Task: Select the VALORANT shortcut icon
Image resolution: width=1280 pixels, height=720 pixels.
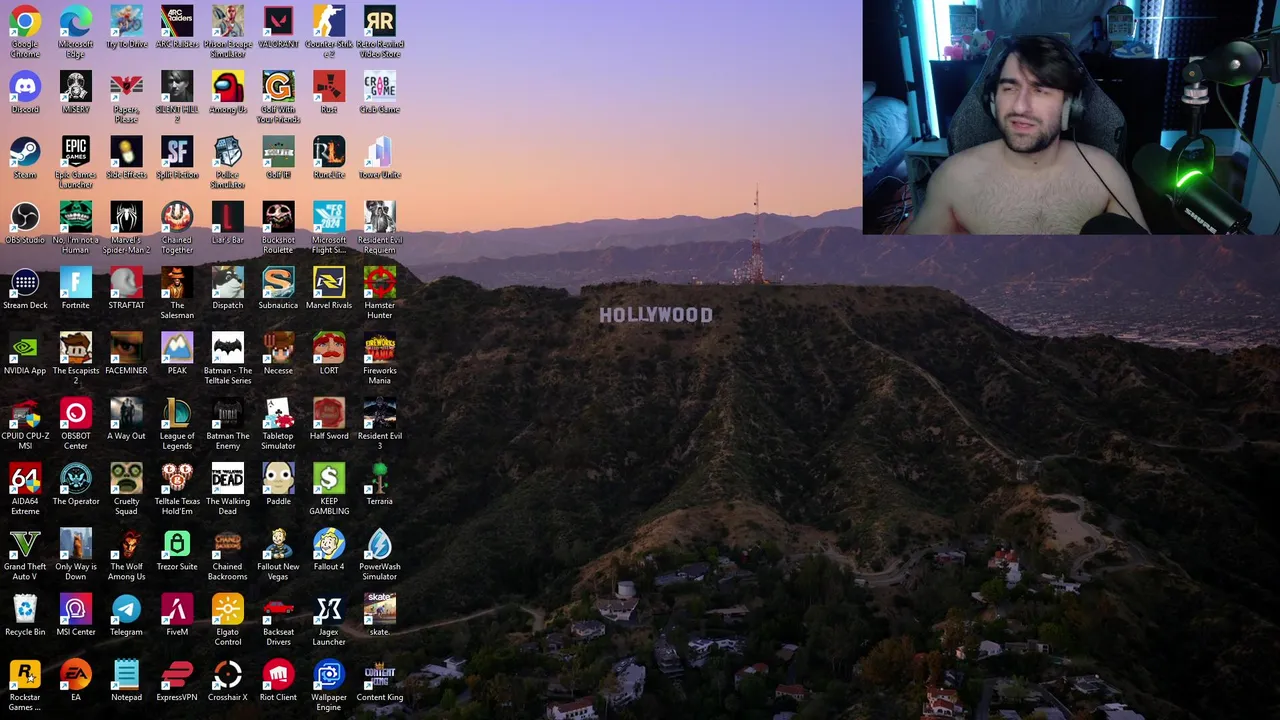Action: 278,21
